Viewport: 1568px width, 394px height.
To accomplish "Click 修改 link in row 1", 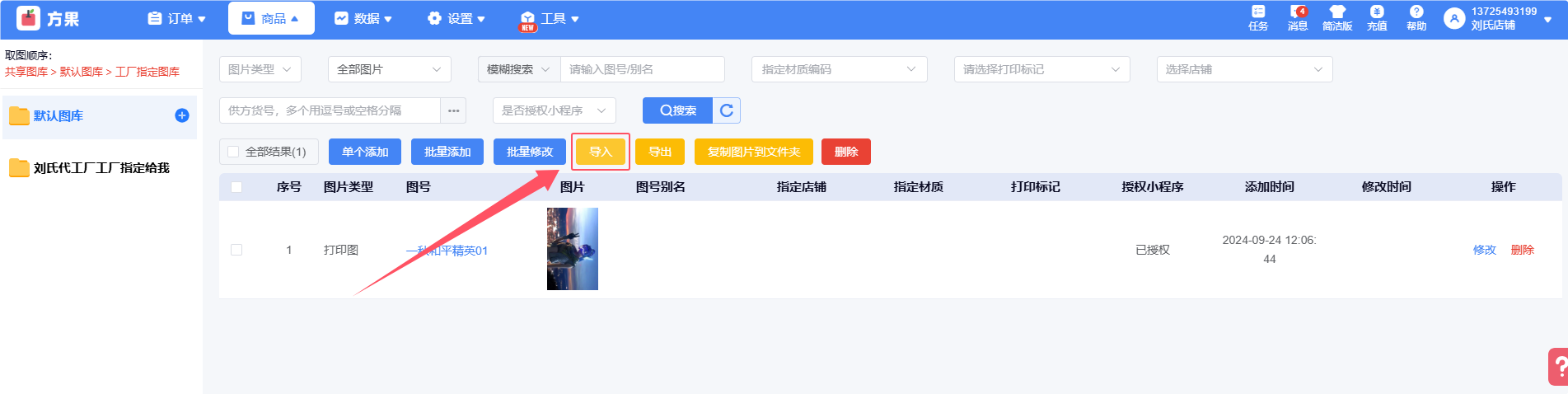I will [1485, 250].
